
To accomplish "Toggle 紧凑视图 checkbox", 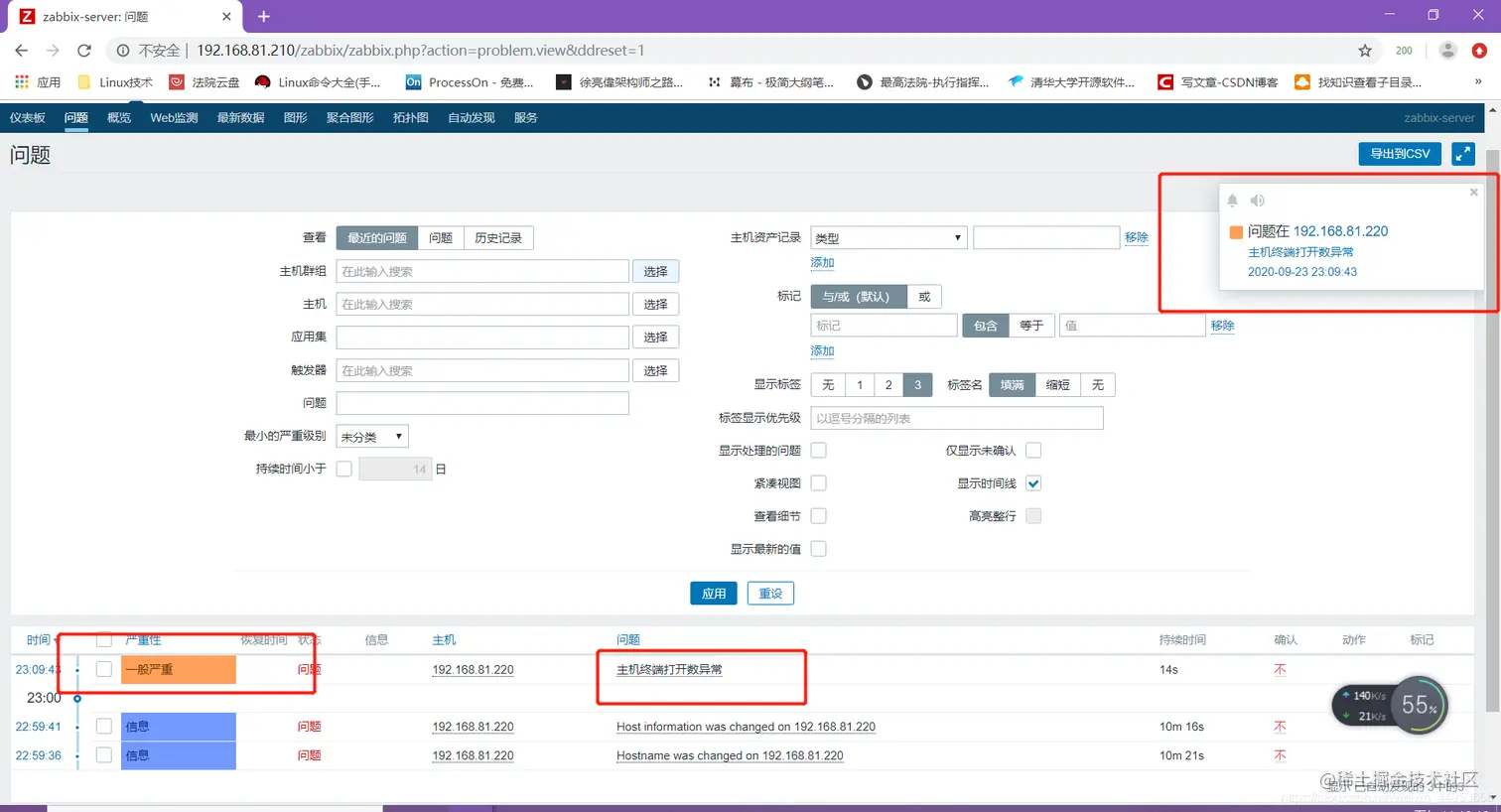I will (x=819, y=483).
